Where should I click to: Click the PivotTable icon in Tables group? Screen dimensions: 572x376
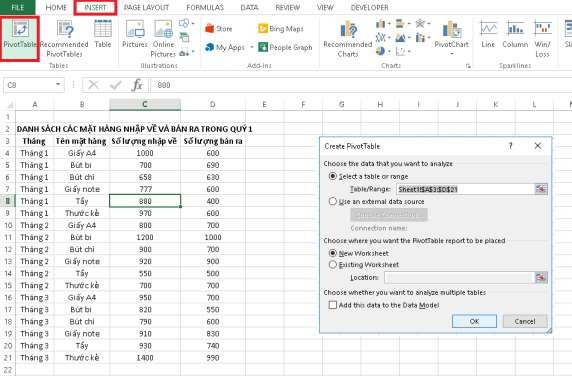pyautogui.click(x=20, y=38)
